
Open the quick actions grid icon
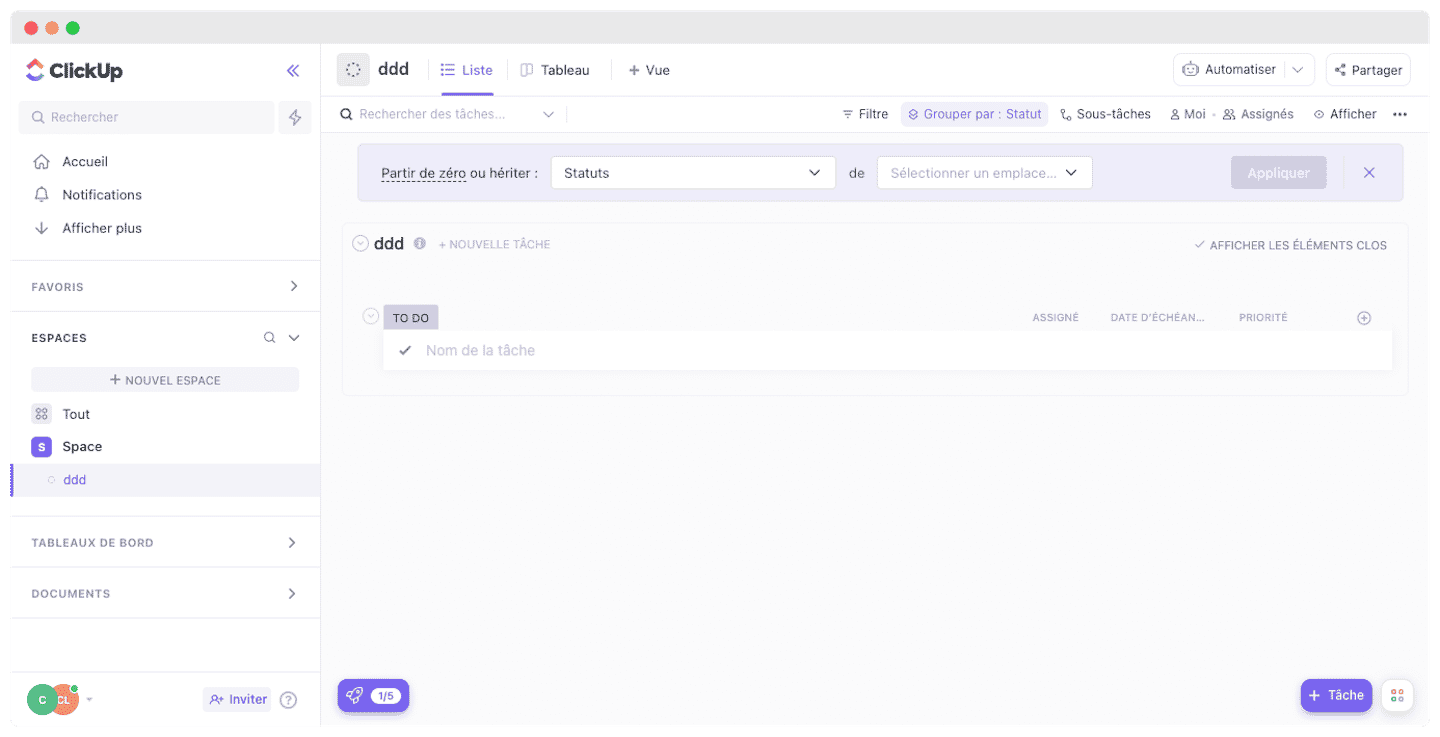[x=1397, y=696]
